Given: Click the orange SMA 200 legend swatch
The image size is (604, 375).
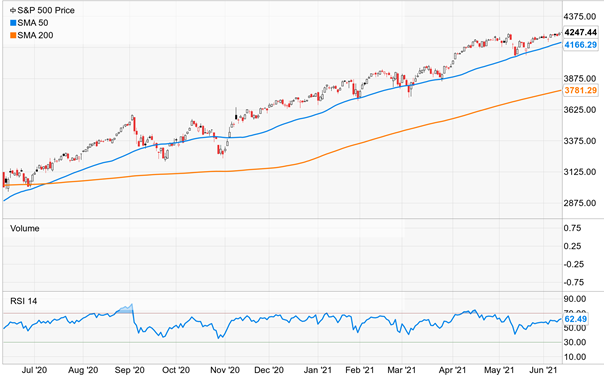Looking at the screenshot, I should pos(13,35).
